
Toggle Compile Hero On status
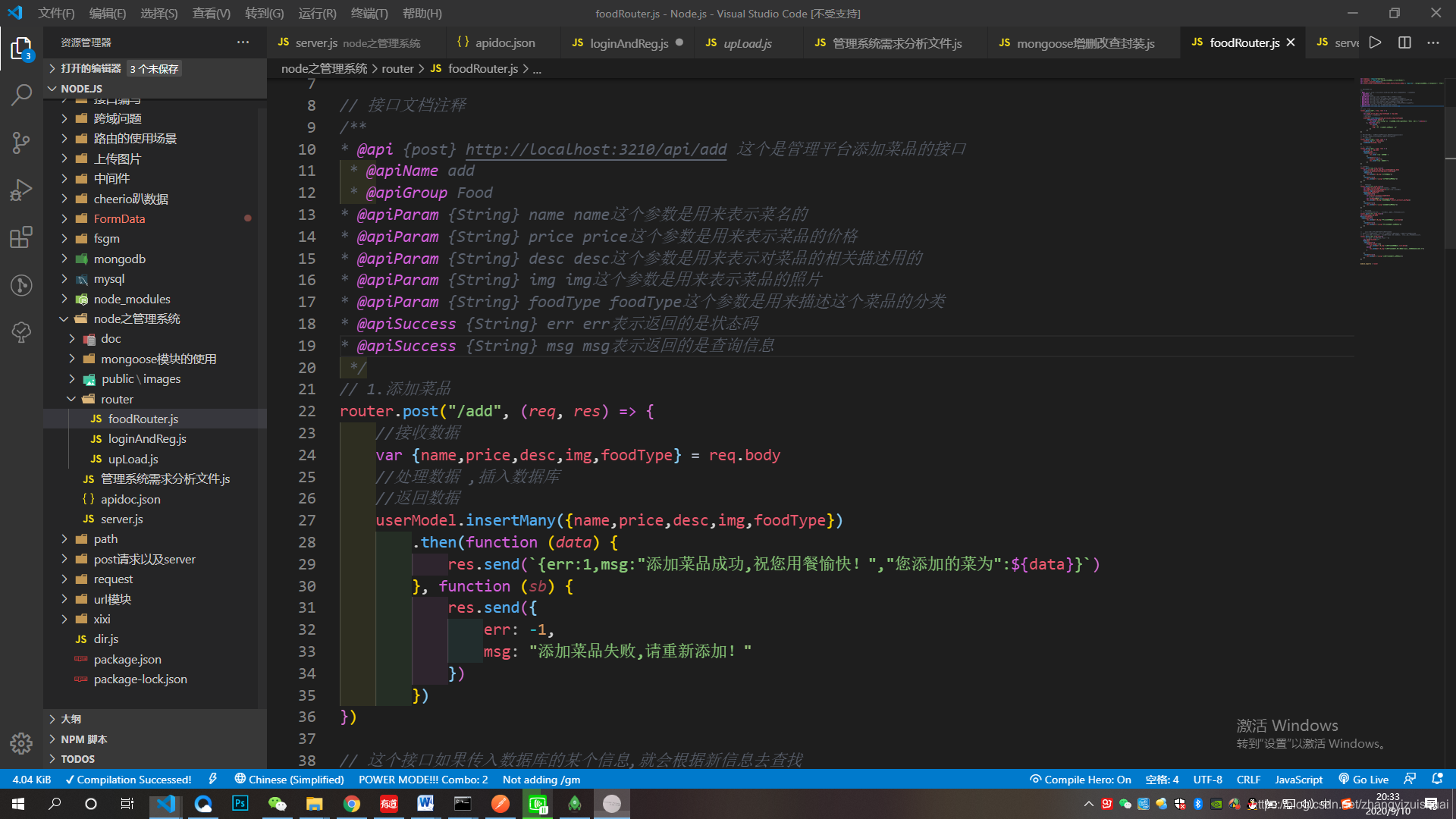click(x=1081, y=779)
